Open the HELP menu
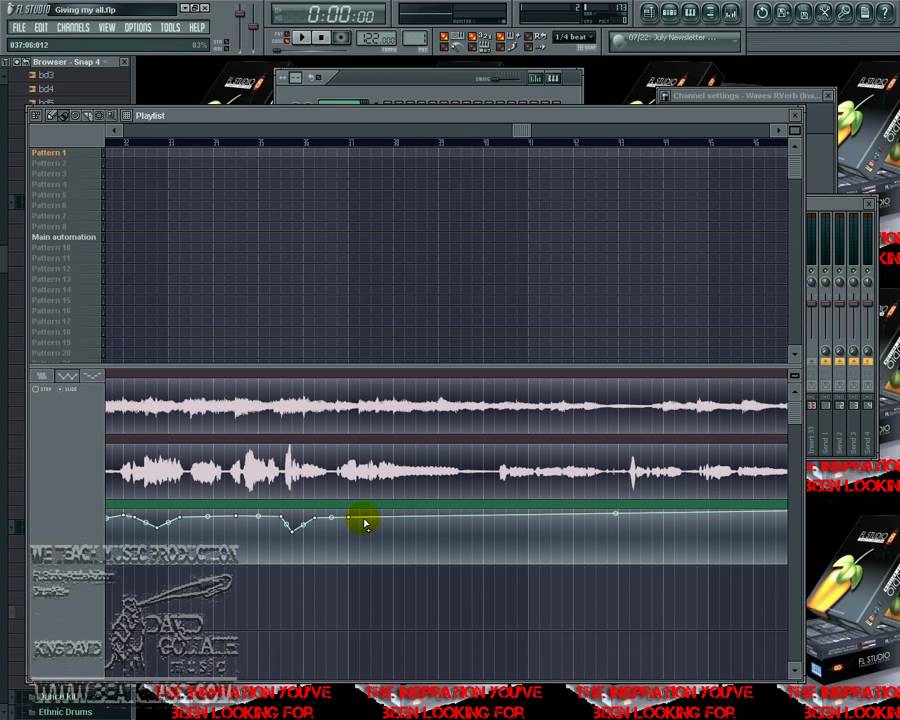Image resolution: width=900 pixels, height=720 pixels. click(197, 28)
